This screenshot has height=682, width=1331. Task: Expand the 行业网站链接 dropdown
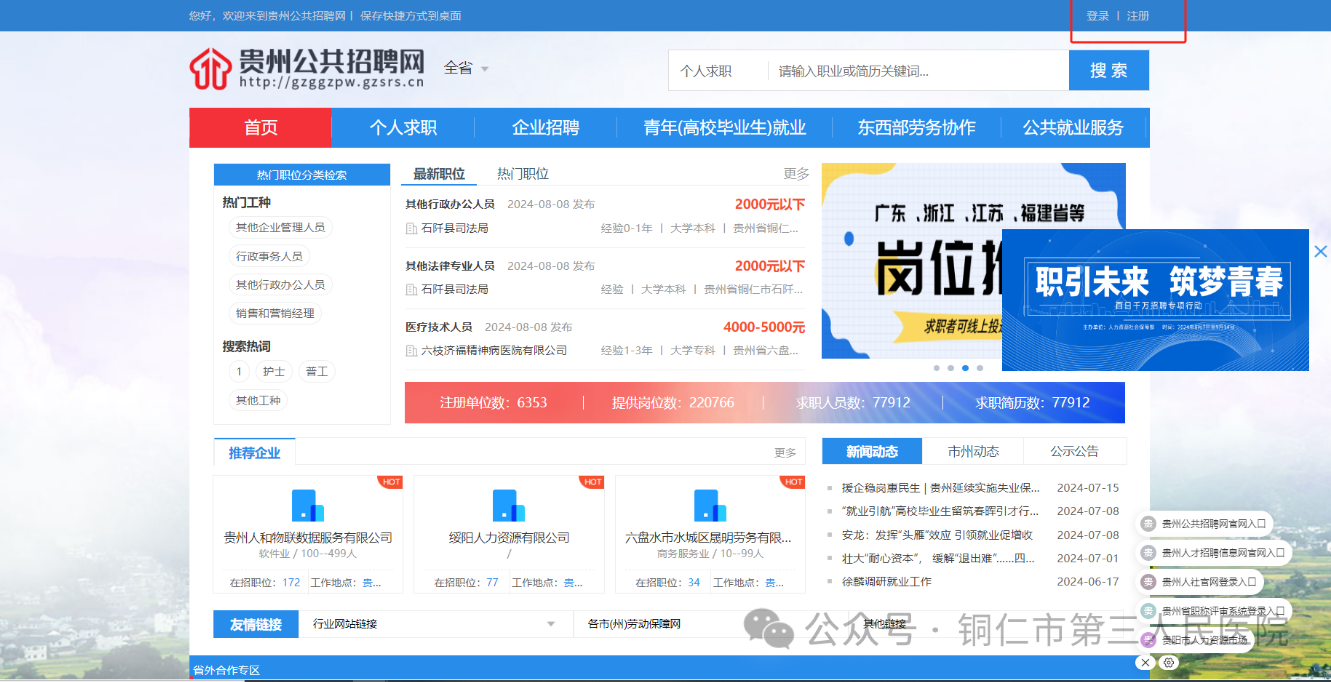(550, 625)
